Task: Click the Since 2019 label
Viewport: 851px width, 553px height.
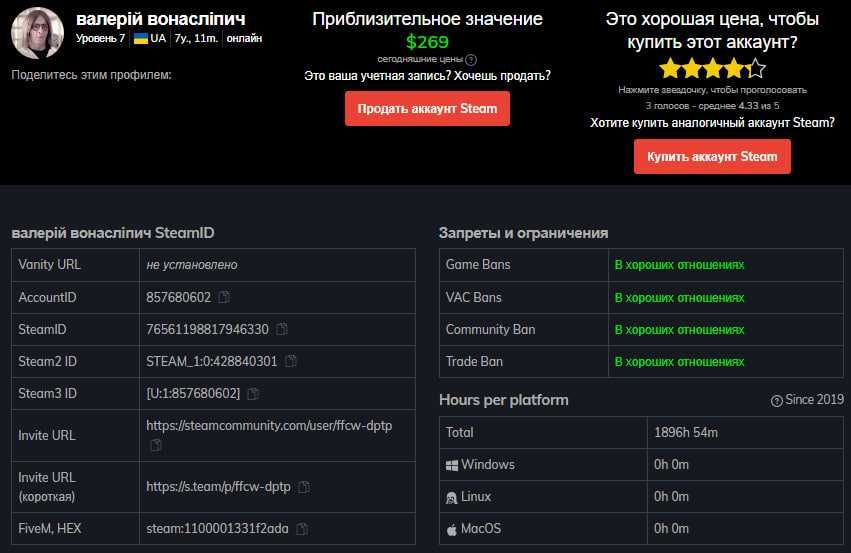Action: tap(814, 399)
